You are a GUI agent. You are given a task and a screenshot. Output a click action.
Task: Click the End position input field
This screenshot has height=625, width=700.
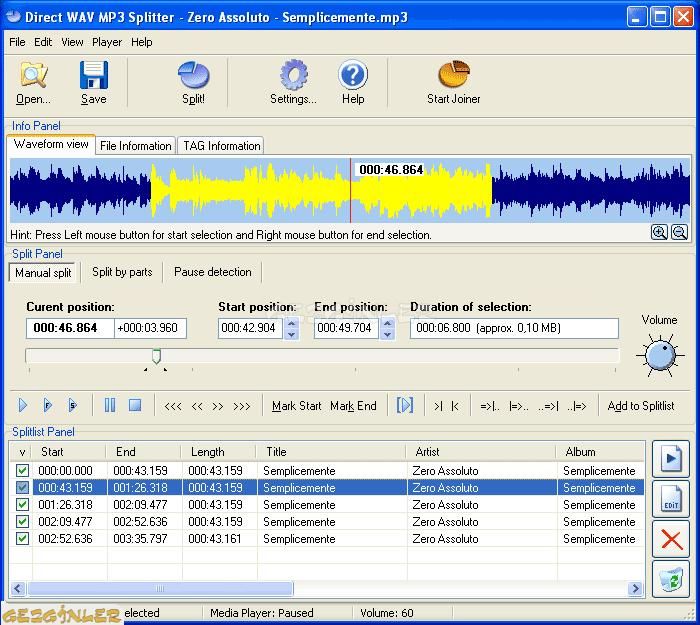346,328
